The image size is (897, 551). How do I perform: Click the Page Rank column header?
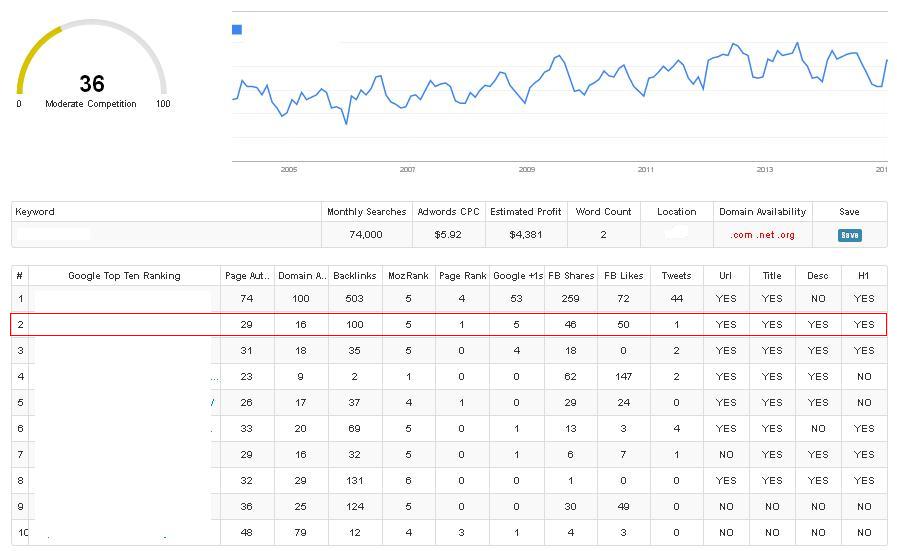[462, 276]
